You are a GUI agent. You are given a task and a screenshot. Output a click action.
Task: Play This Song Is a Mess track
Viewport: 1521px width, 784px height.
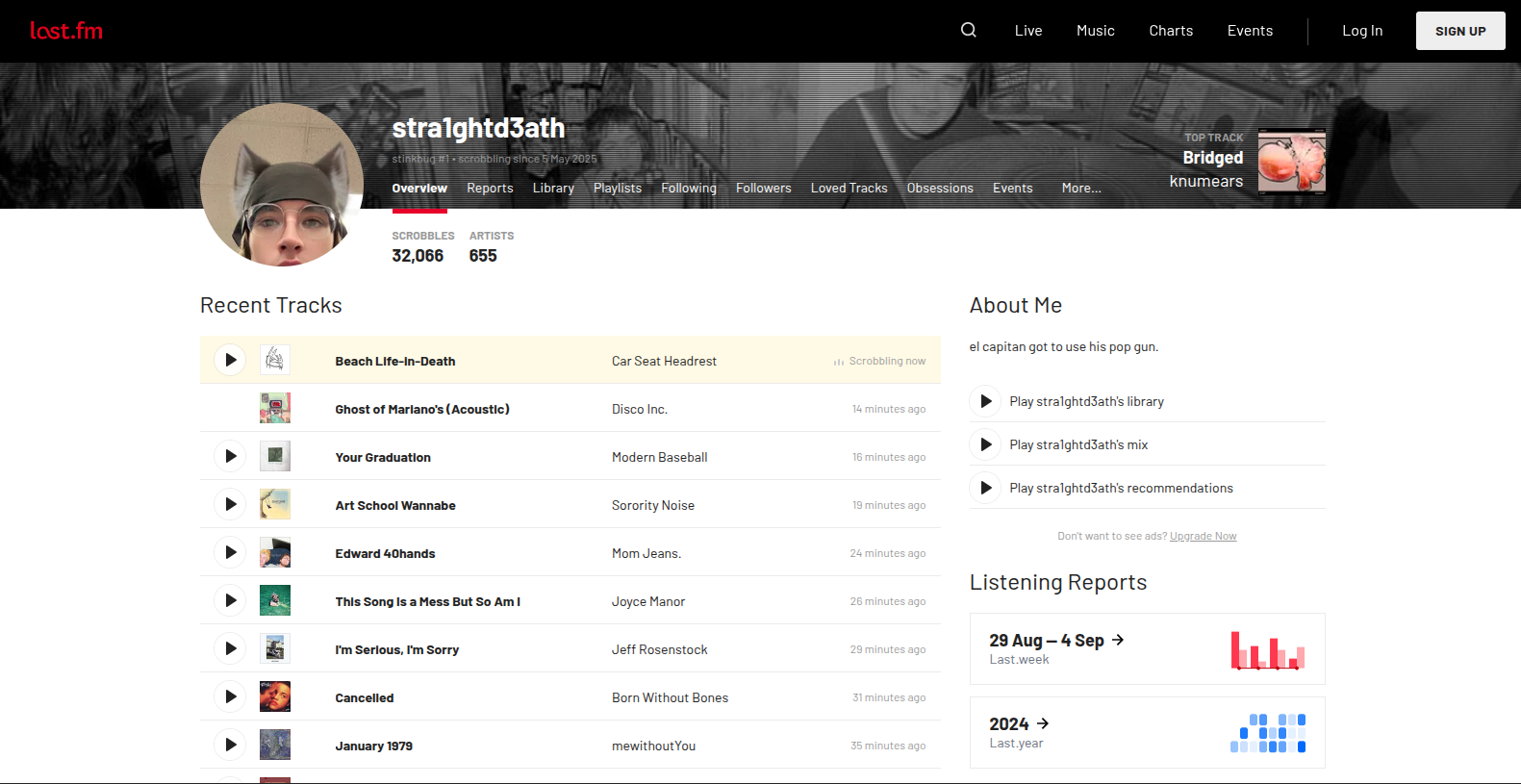[x=230, y=600]
